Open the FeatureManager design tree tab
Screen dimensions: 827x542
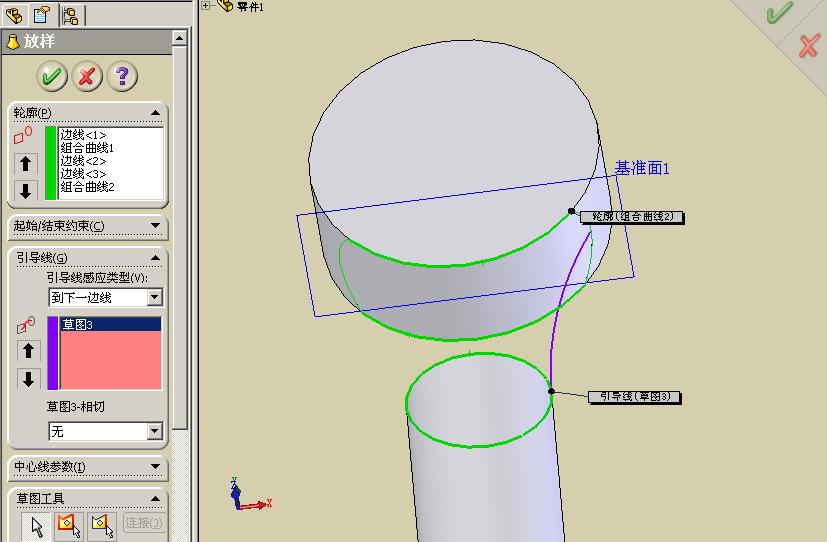click(x=14, y=15)
